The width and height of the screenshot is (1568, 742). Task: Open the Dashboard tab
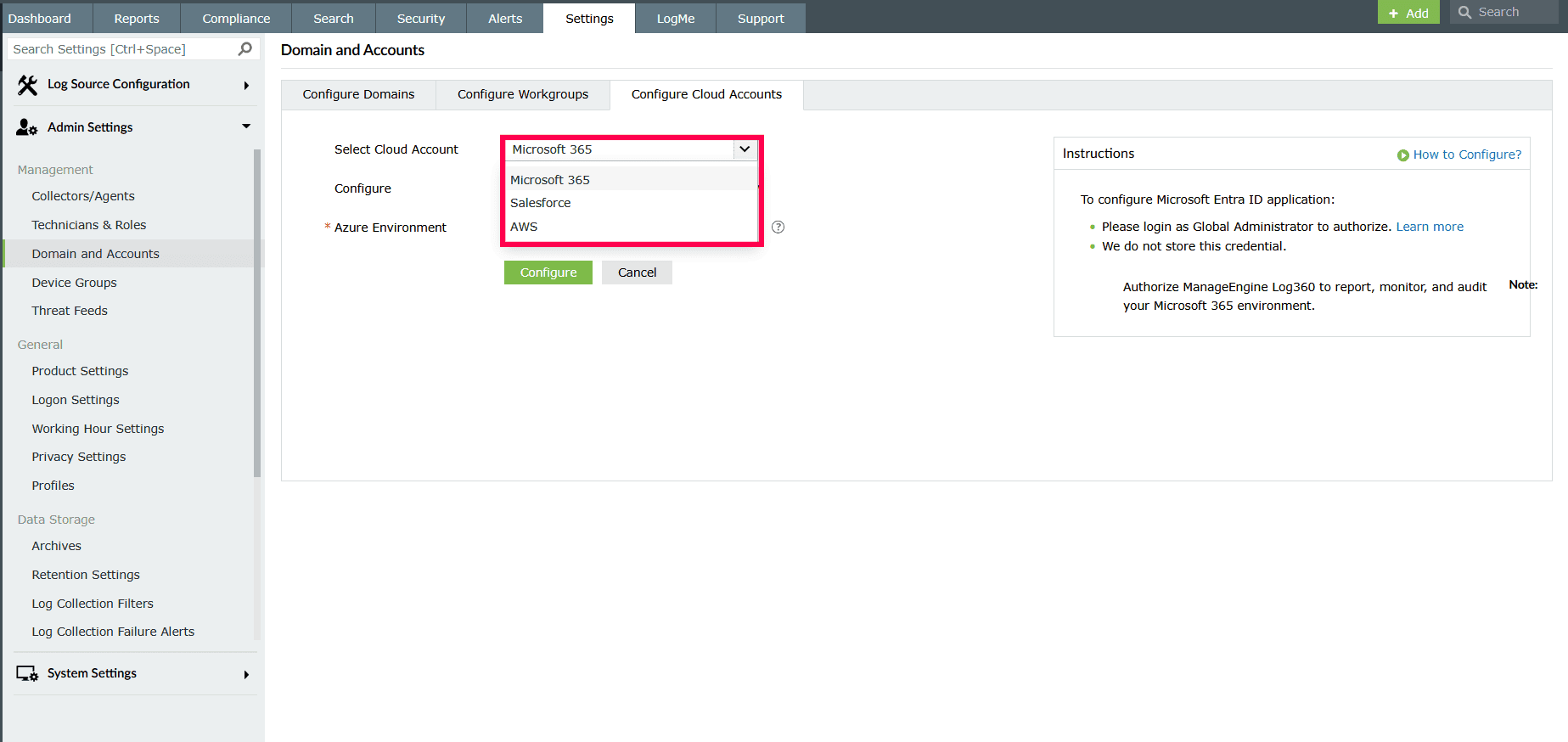(x=46, y=18)
